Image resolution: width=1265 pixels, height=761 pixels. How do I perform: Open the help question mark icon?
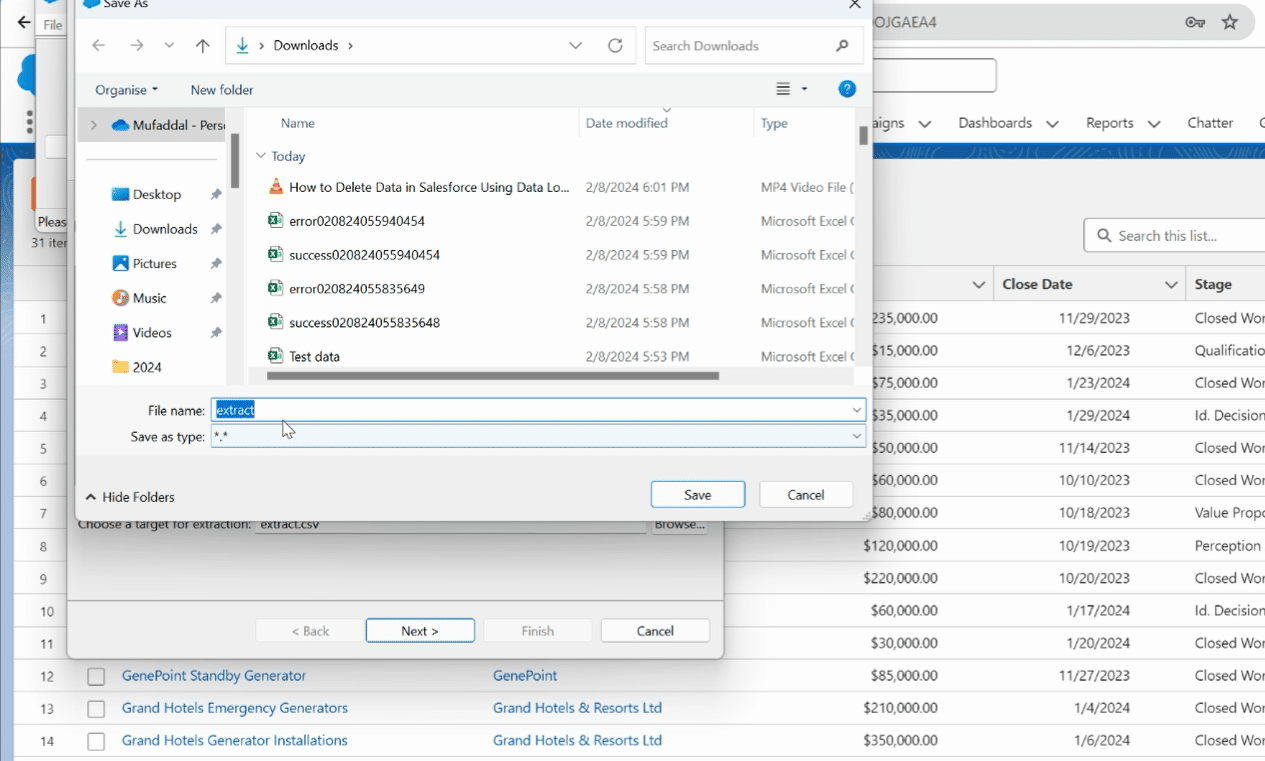coord(847,89)
